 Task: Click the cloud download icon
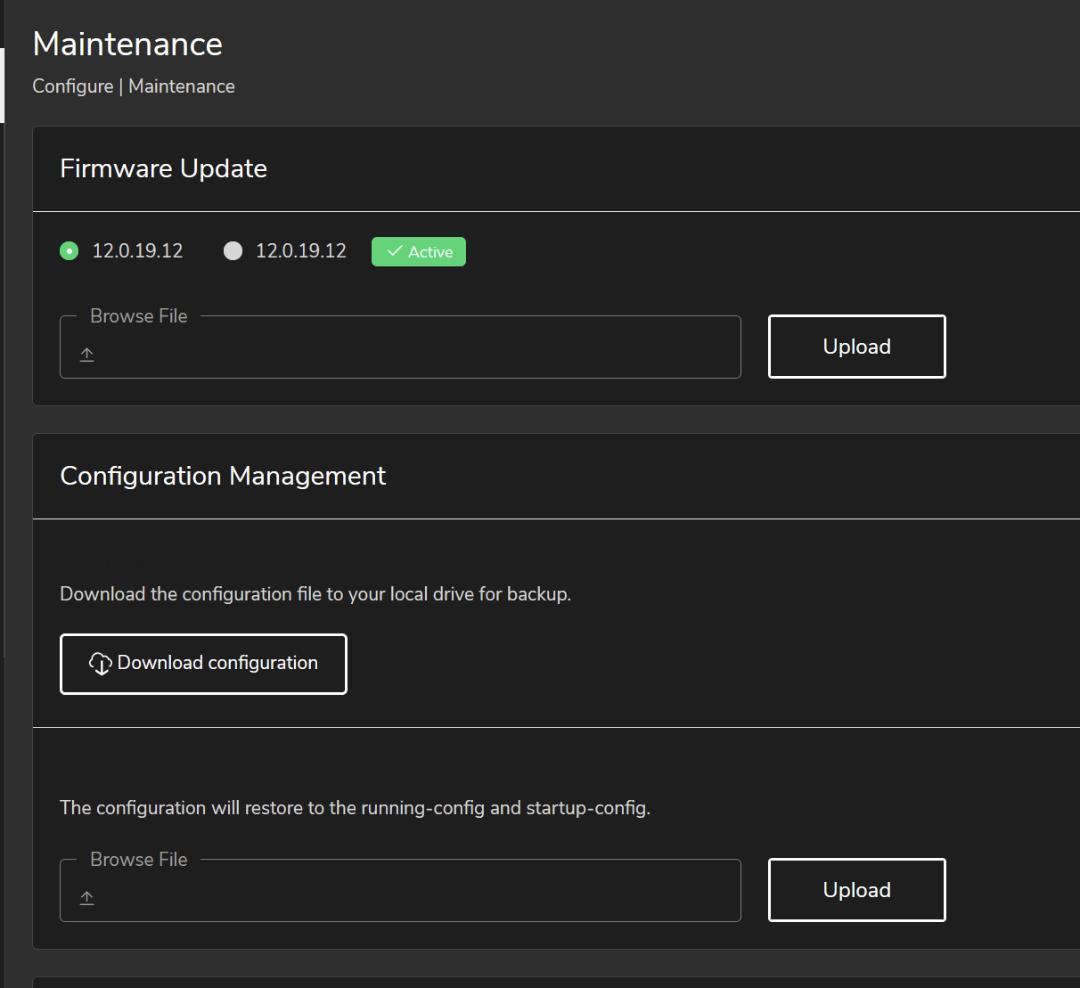coord(101,664)
